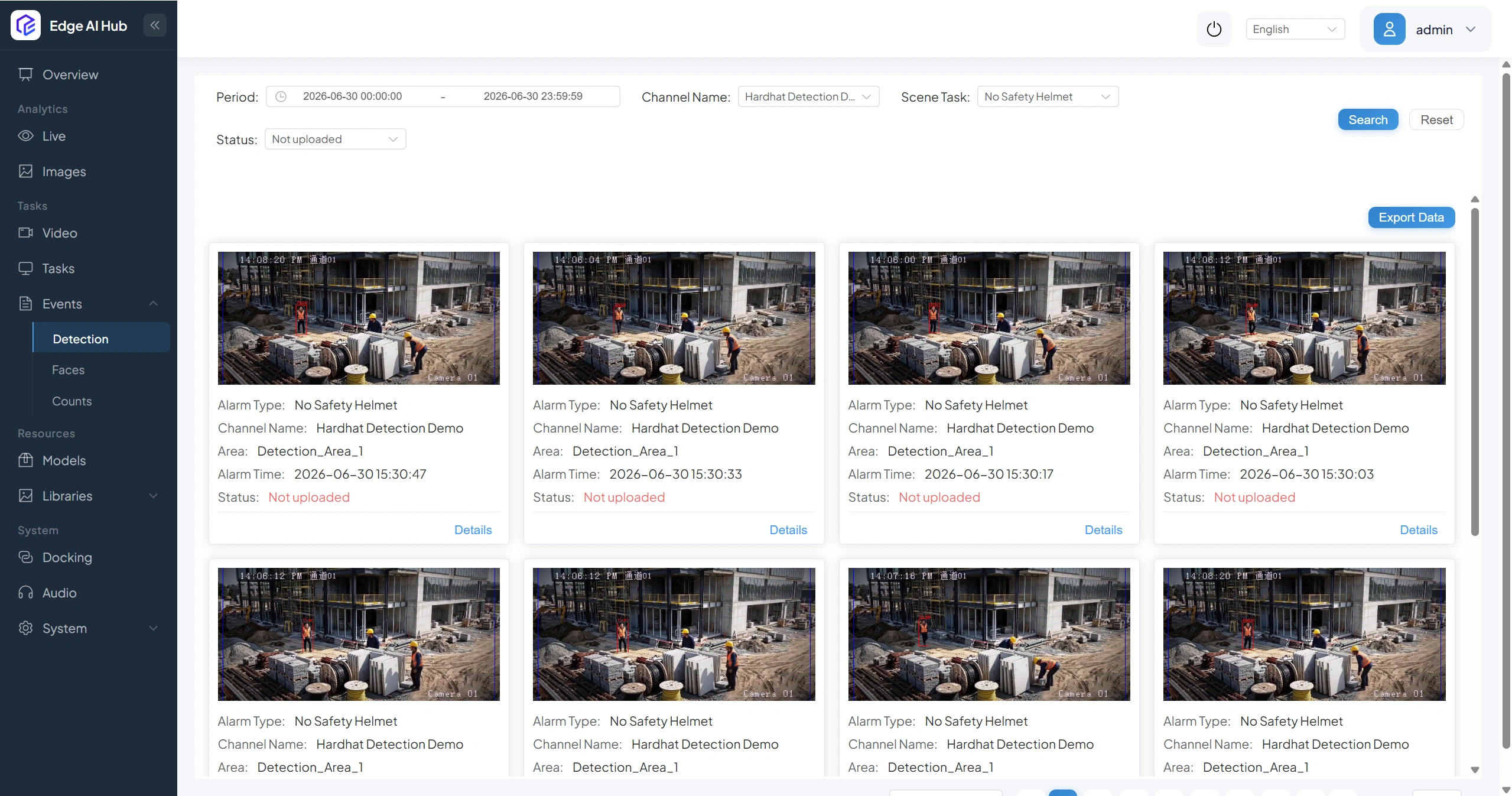Image resolution: width=1512 pixels, height=796 pixels.
Task: Expand the System submenu chevron
Action: (154, 628)
